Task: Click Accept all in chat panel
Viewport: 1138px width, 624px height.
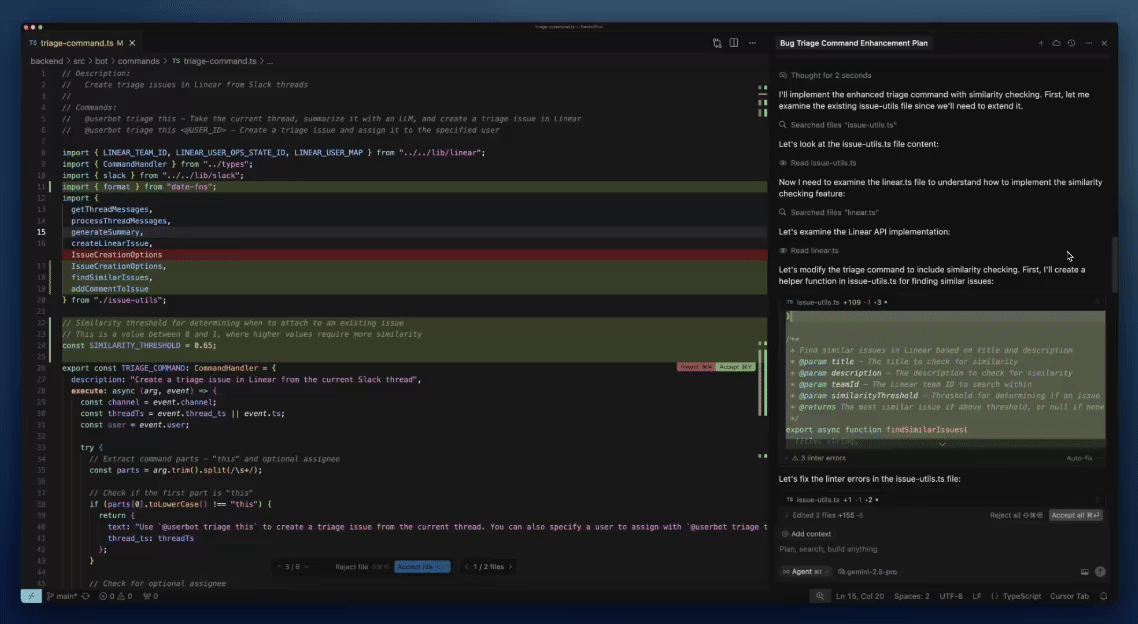Action: click(x=1076, y=515)
